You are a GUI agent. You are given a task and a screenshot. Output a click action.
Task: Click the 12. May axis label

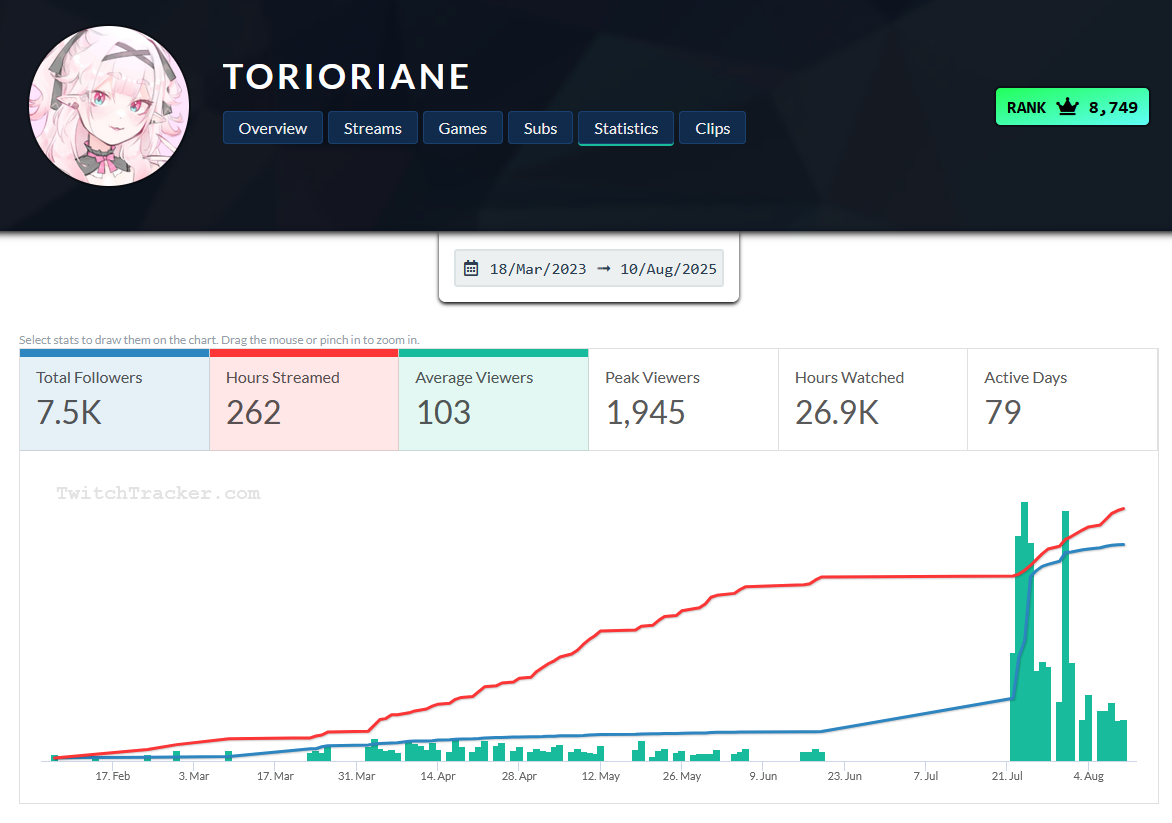click(x=601, y=776)
